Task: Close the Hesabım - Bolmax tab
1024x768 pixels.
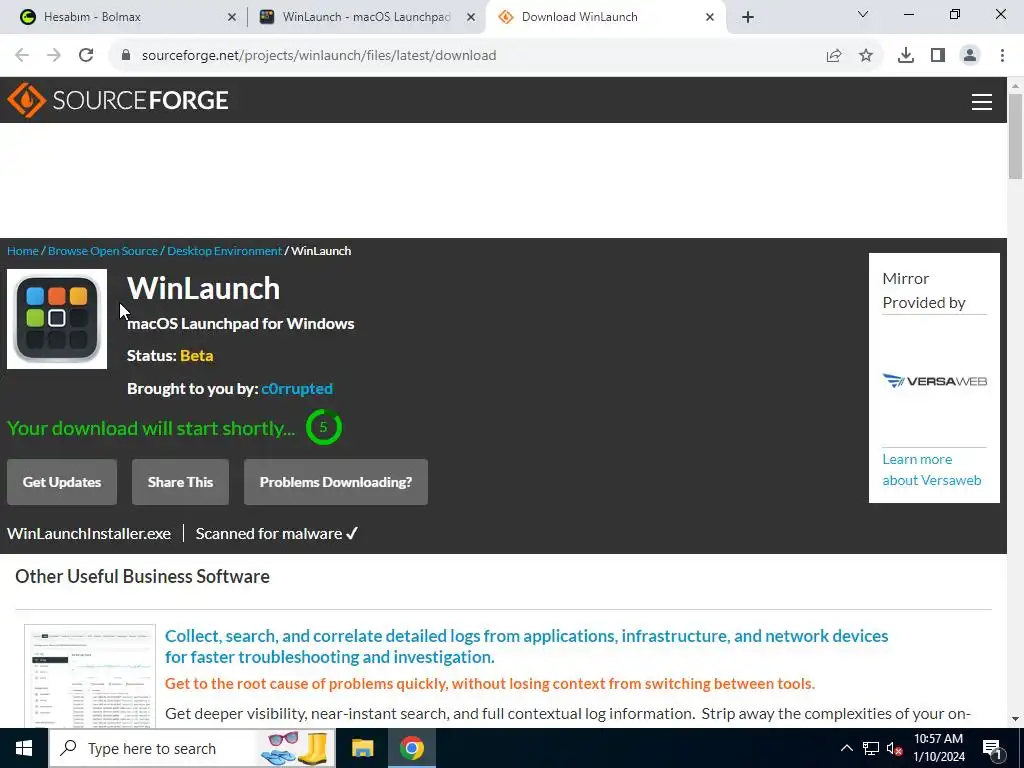Action: click(232, 17)
